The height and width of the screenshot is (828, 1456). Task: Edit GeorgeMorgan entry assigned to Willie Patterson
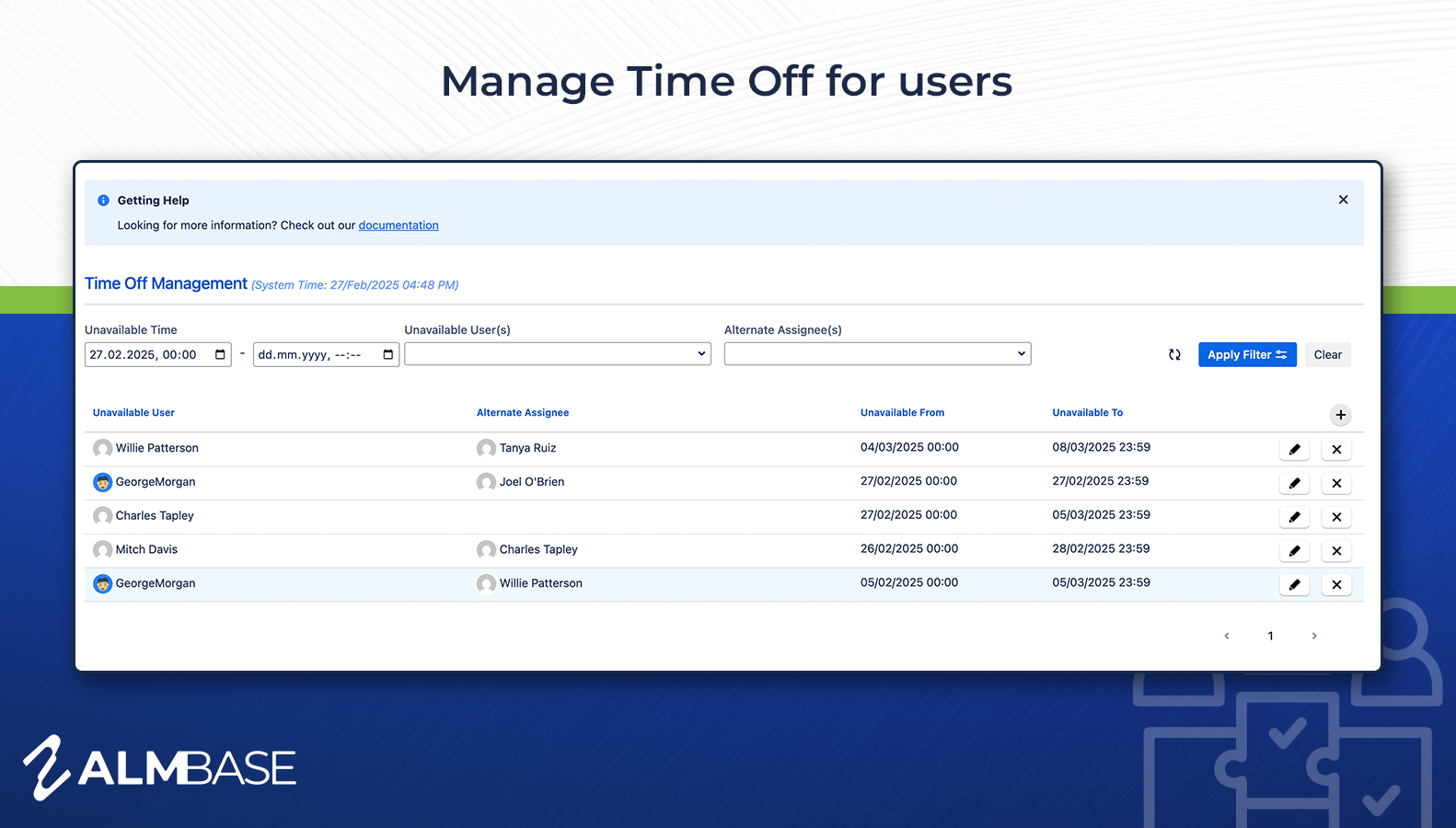1294,584
